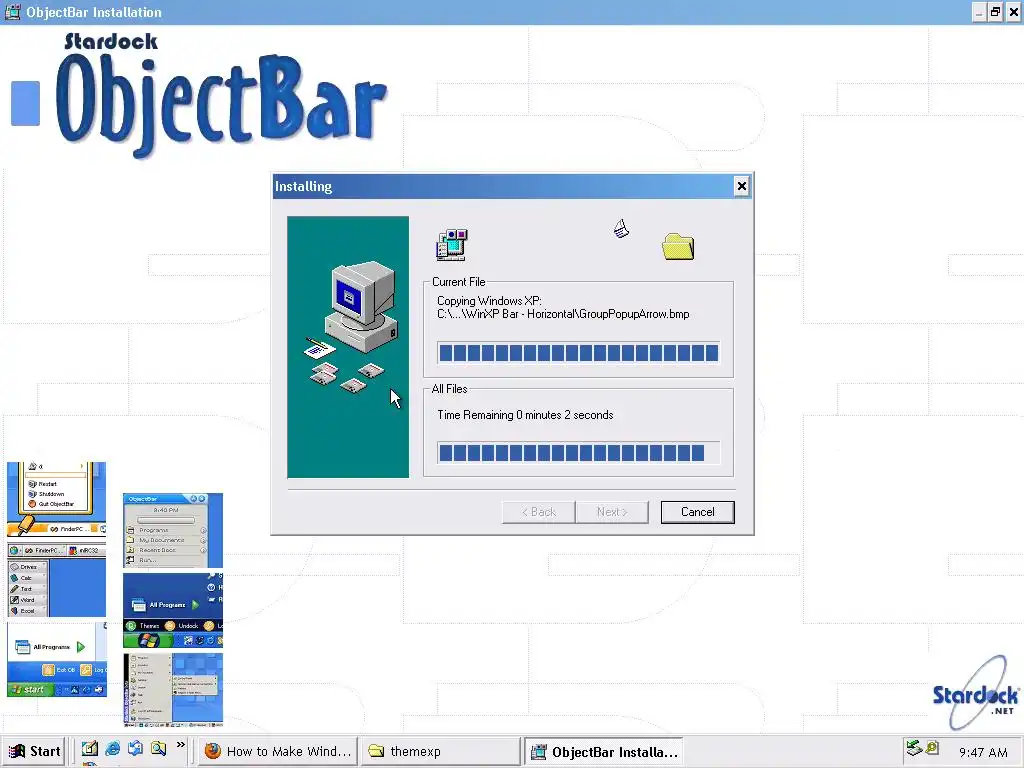Click the source computer icon in Installing dialog
This screenshot has height=768, width=1024.
452,245
